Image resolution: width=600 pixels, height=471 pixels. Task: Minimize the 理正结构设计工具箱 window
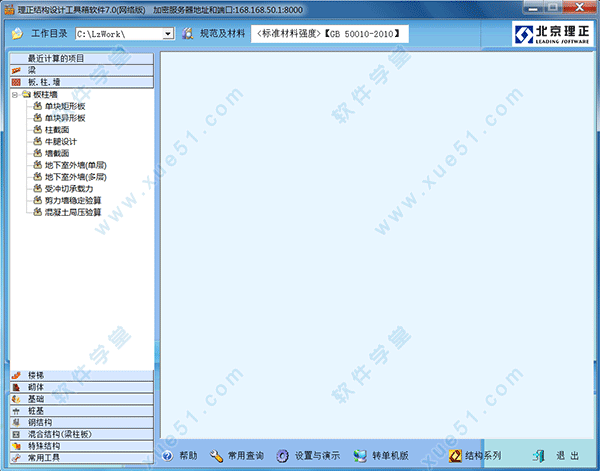click(533, 7)
